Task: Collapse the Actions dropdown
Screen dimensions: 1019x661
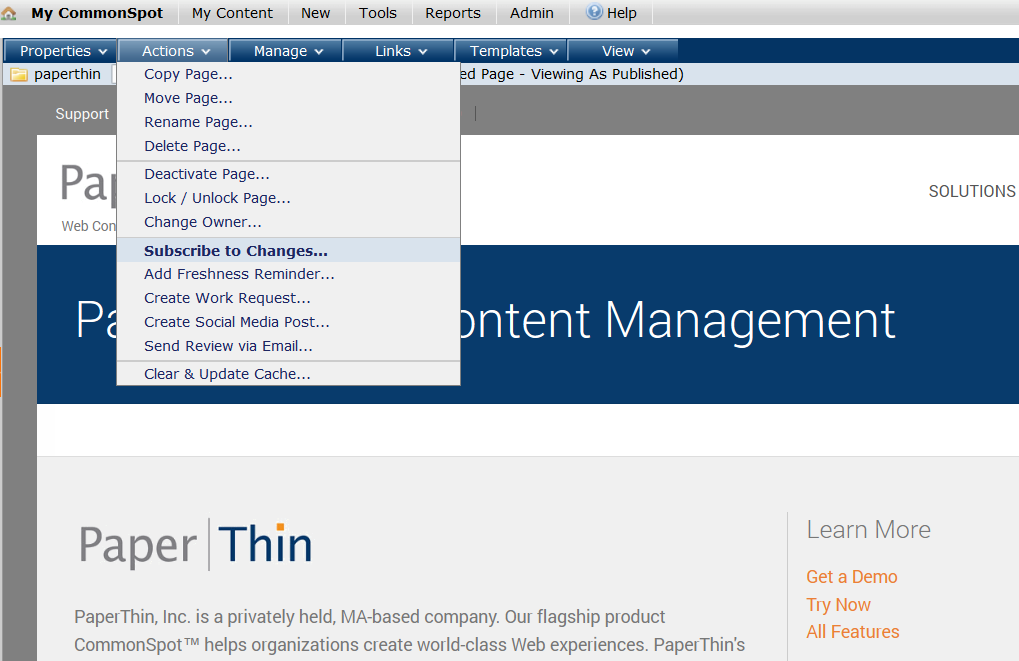Action: 174,51
